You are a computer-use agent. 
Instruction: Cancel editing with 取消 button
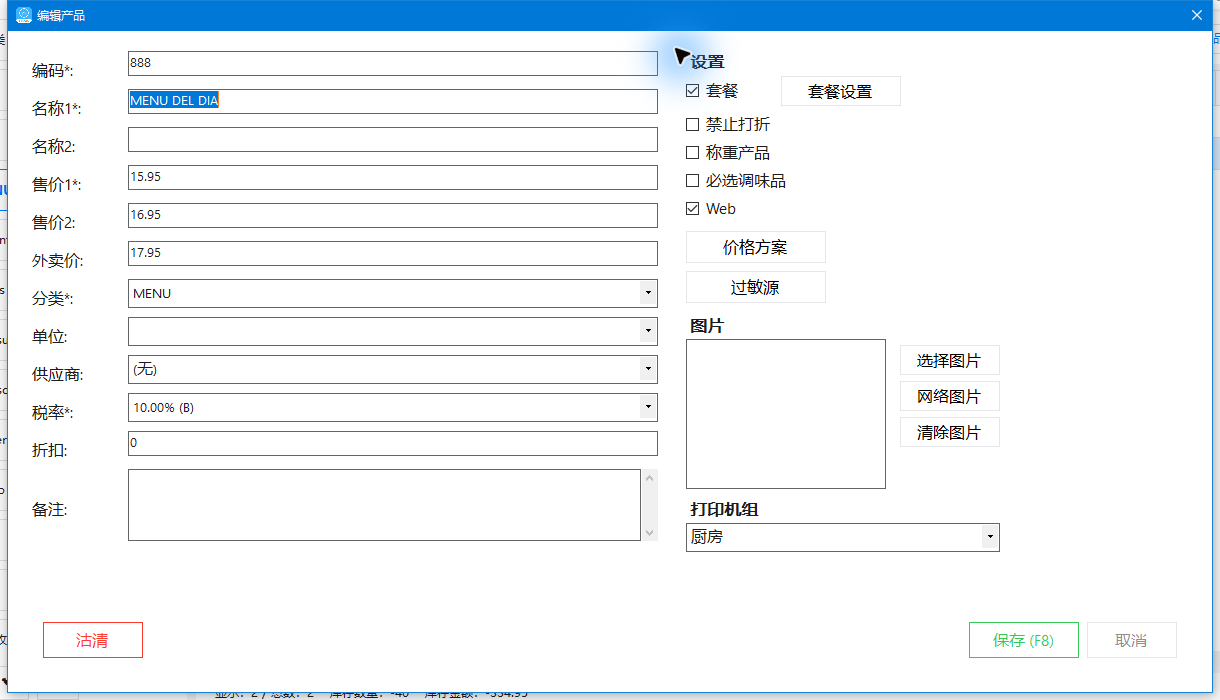tap(1132, 640)
